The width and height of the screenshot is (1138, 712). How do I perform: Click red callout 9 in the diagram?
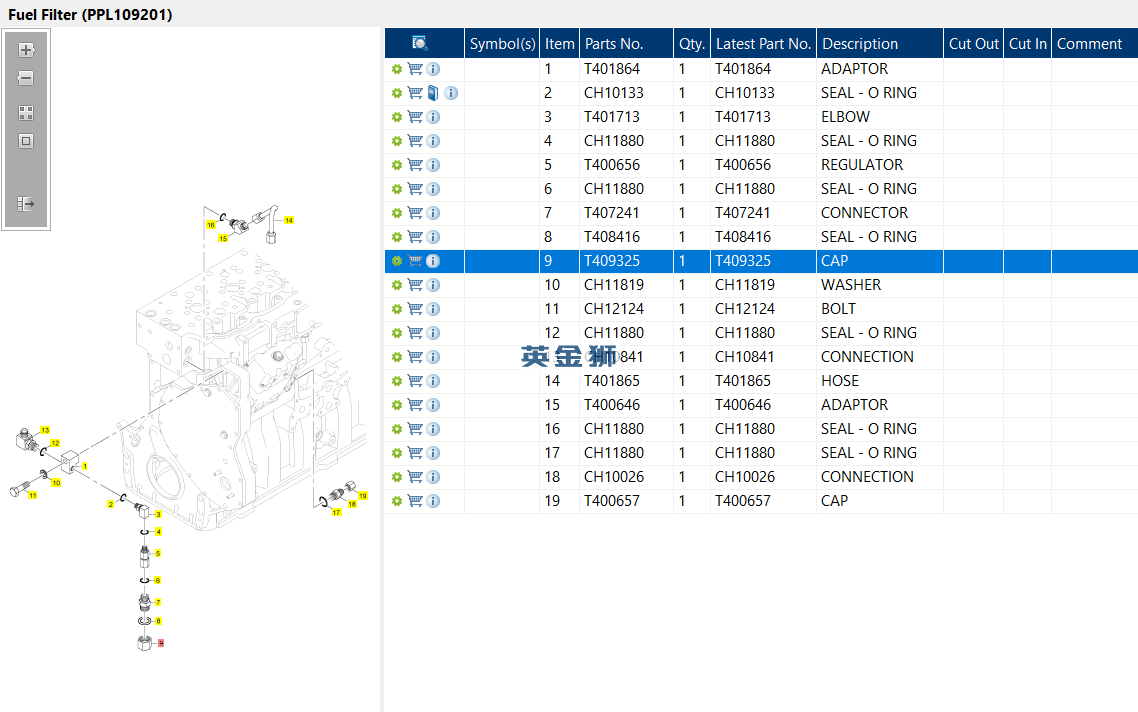tap(160, 643)
